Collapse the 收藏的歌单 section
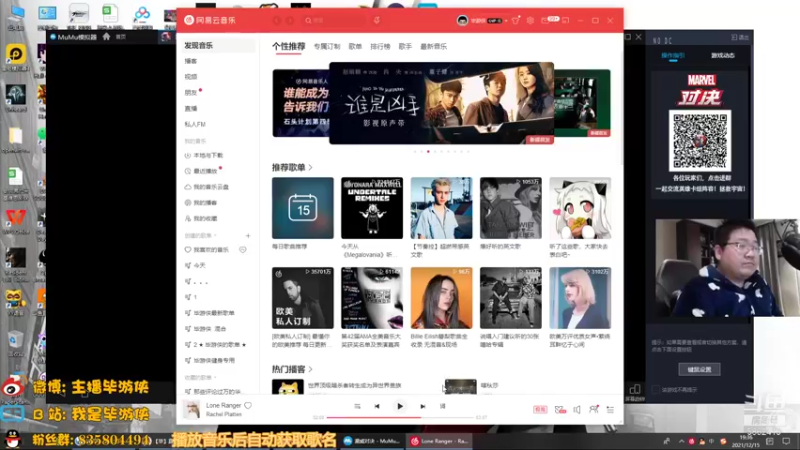The image size is (800, 450). (x=200, y=378)
